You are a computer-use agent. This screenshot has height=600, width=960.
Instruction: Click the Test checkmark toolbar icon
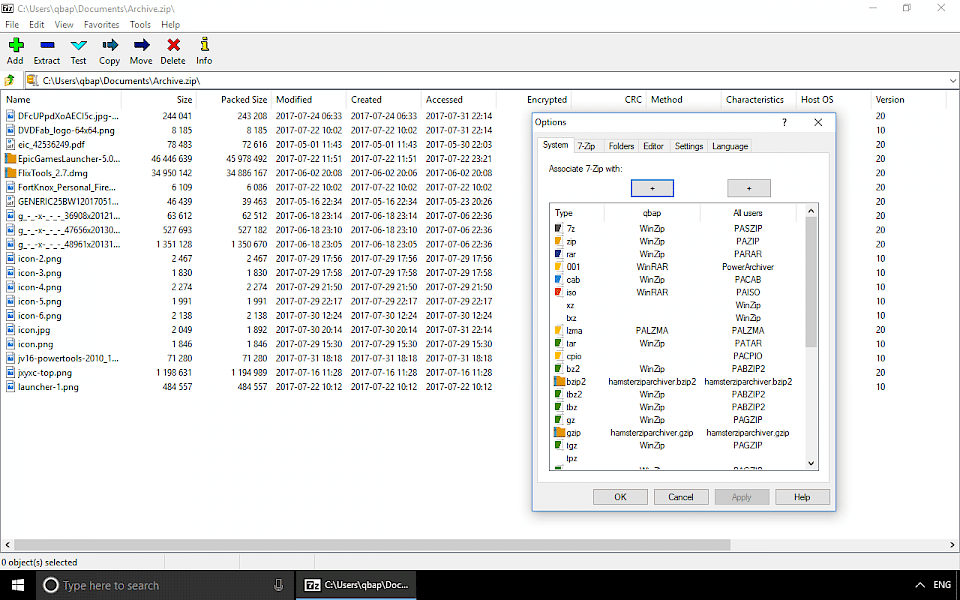(78, 45)
